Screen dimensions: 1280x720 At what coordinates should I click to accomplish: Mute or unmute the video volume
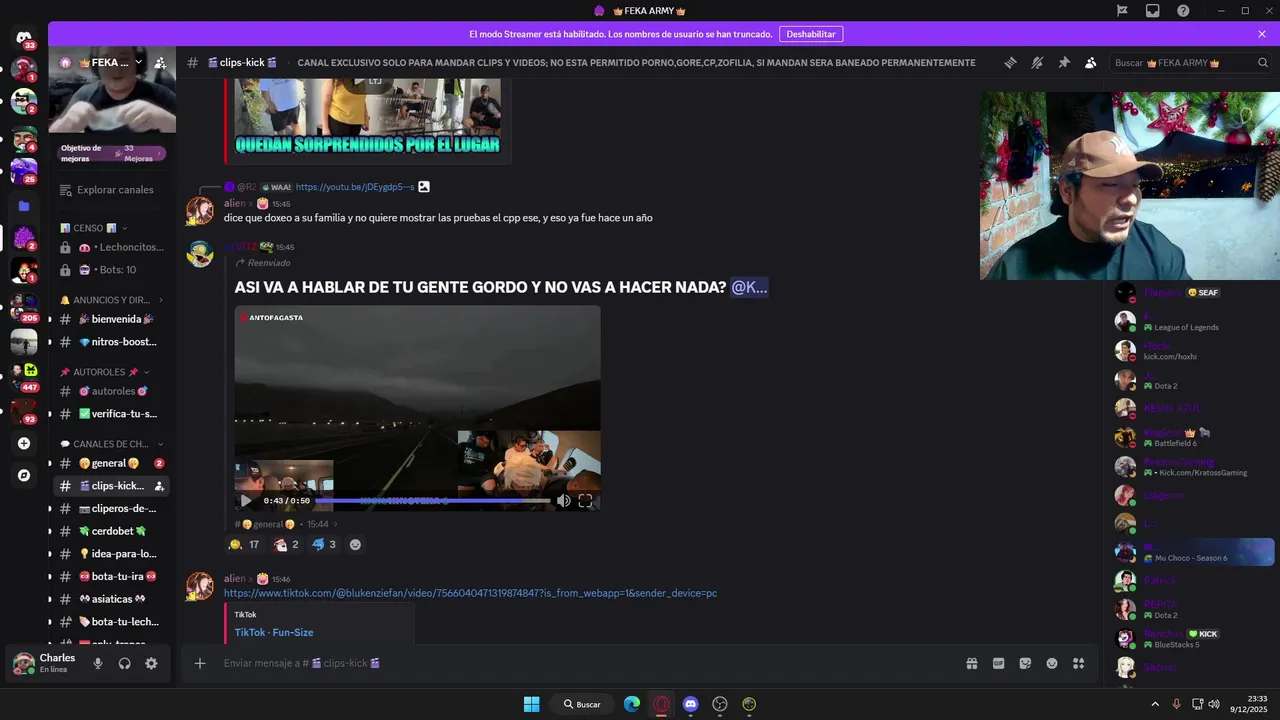(564, 501)
